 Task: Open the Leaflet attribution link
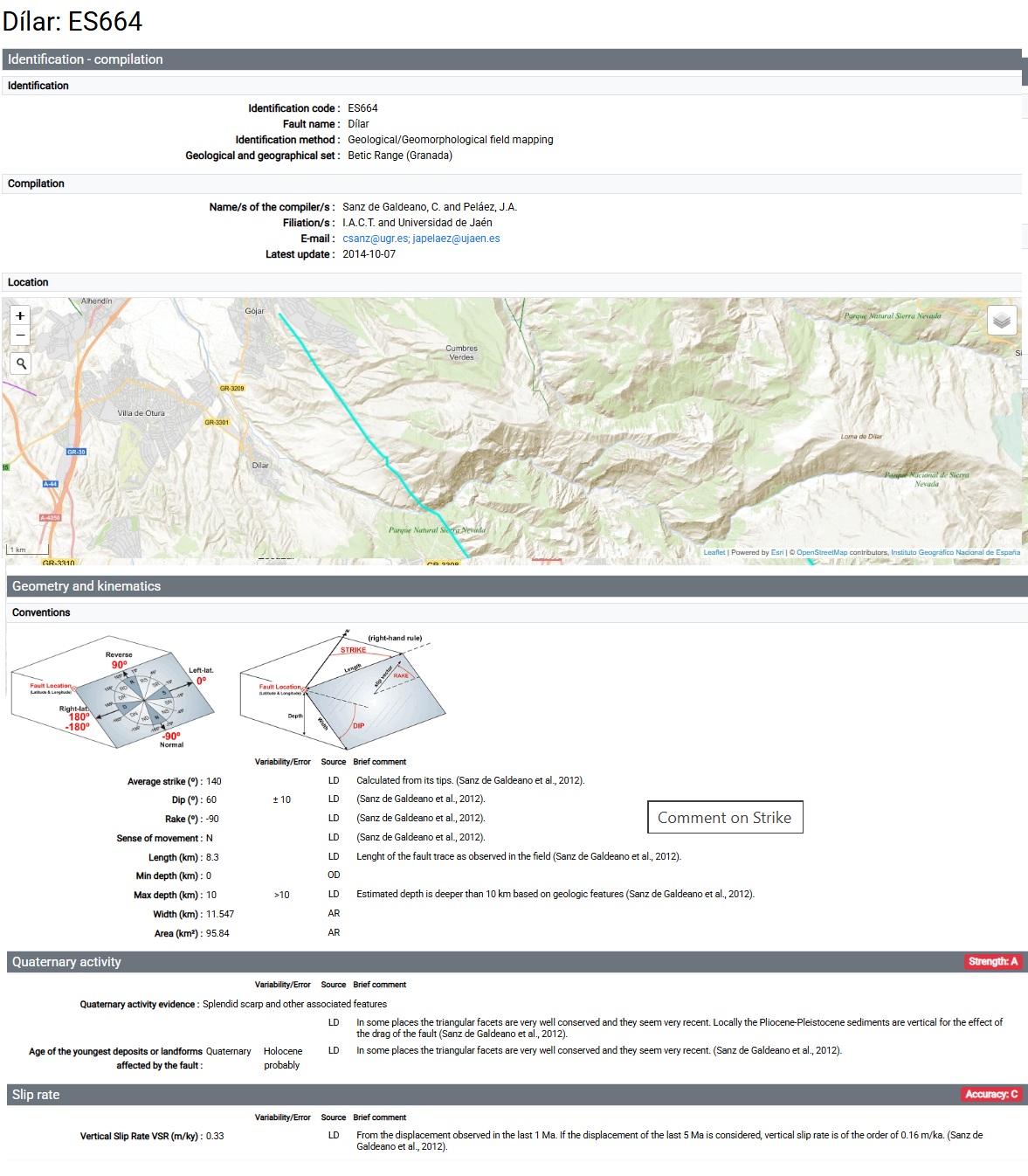[x=714, y=552]
